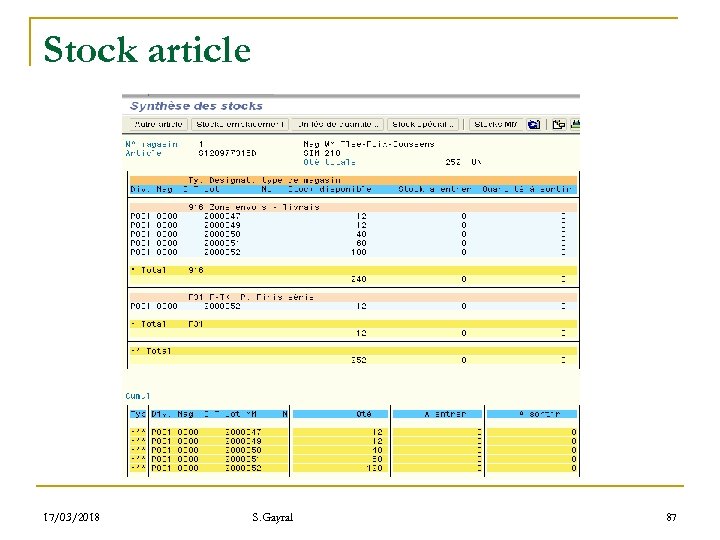Click the 'Synthèse des stocks' title
The image size is (720, 540).
coord(196,106)
